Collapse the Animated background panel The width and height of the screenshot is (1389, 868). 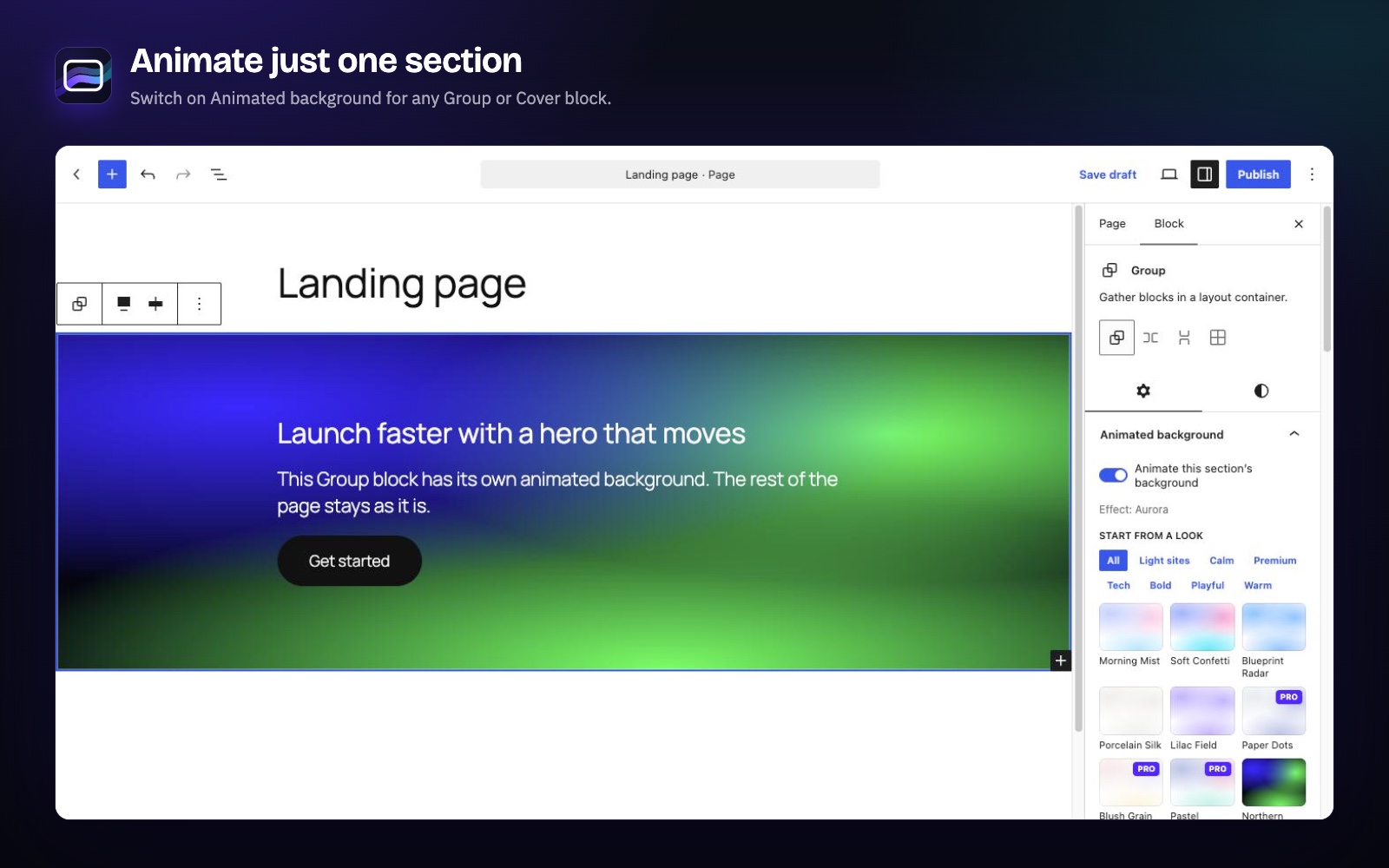point(1294,434)
